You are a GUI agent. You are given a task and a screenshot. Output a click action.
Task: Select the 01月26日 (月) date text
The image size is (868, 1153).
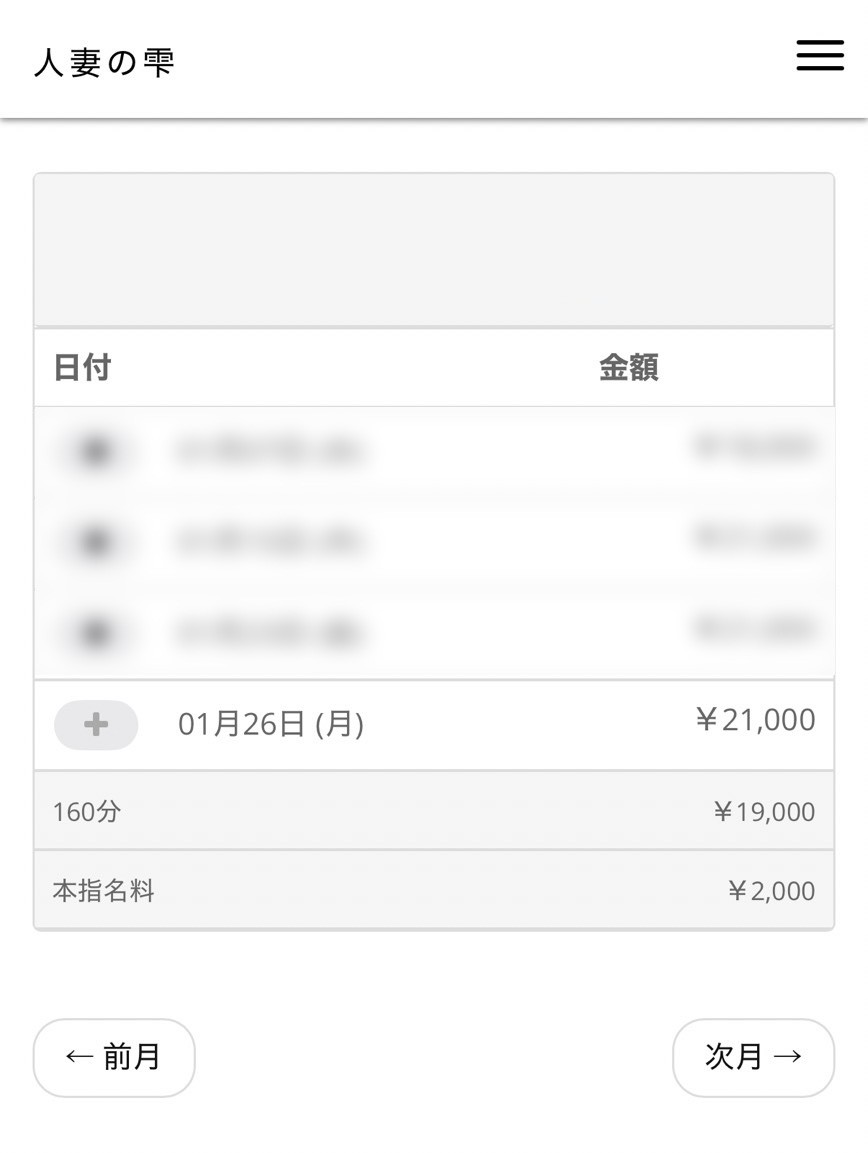pos(271,724)
